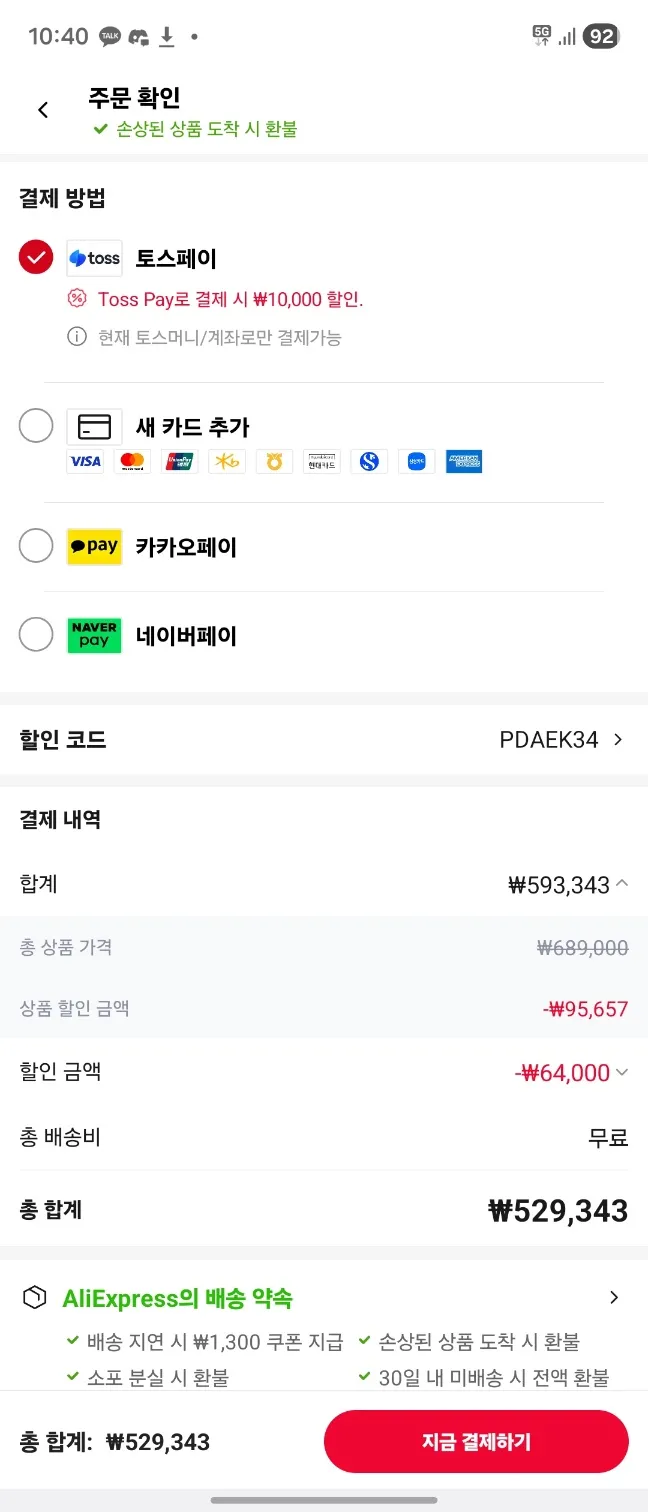
Task: Tap the Toss Pay logo icon
Action: [94, 258]
